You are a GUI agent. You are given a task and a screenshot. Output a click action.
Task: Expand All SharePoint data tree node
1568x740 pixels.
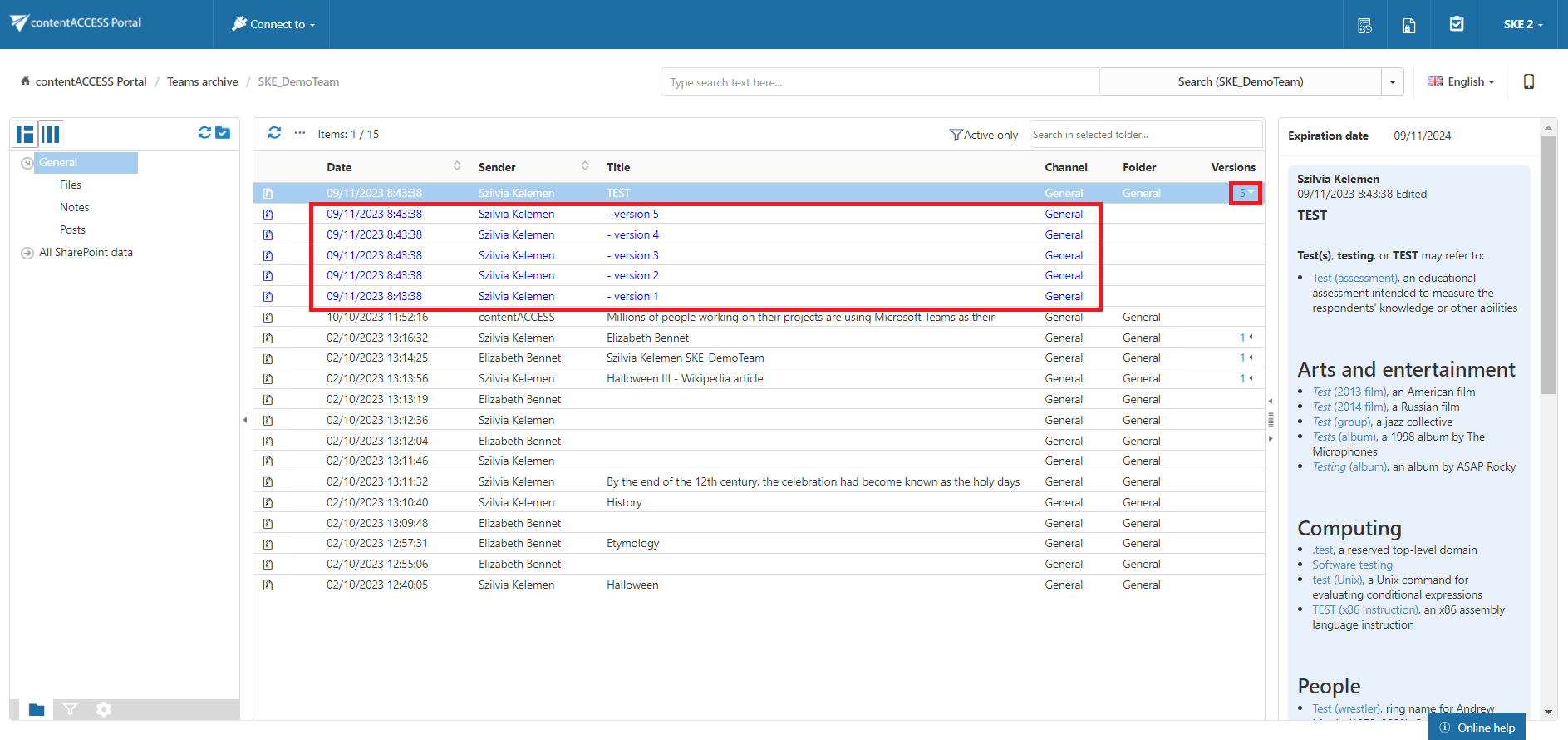27,253
